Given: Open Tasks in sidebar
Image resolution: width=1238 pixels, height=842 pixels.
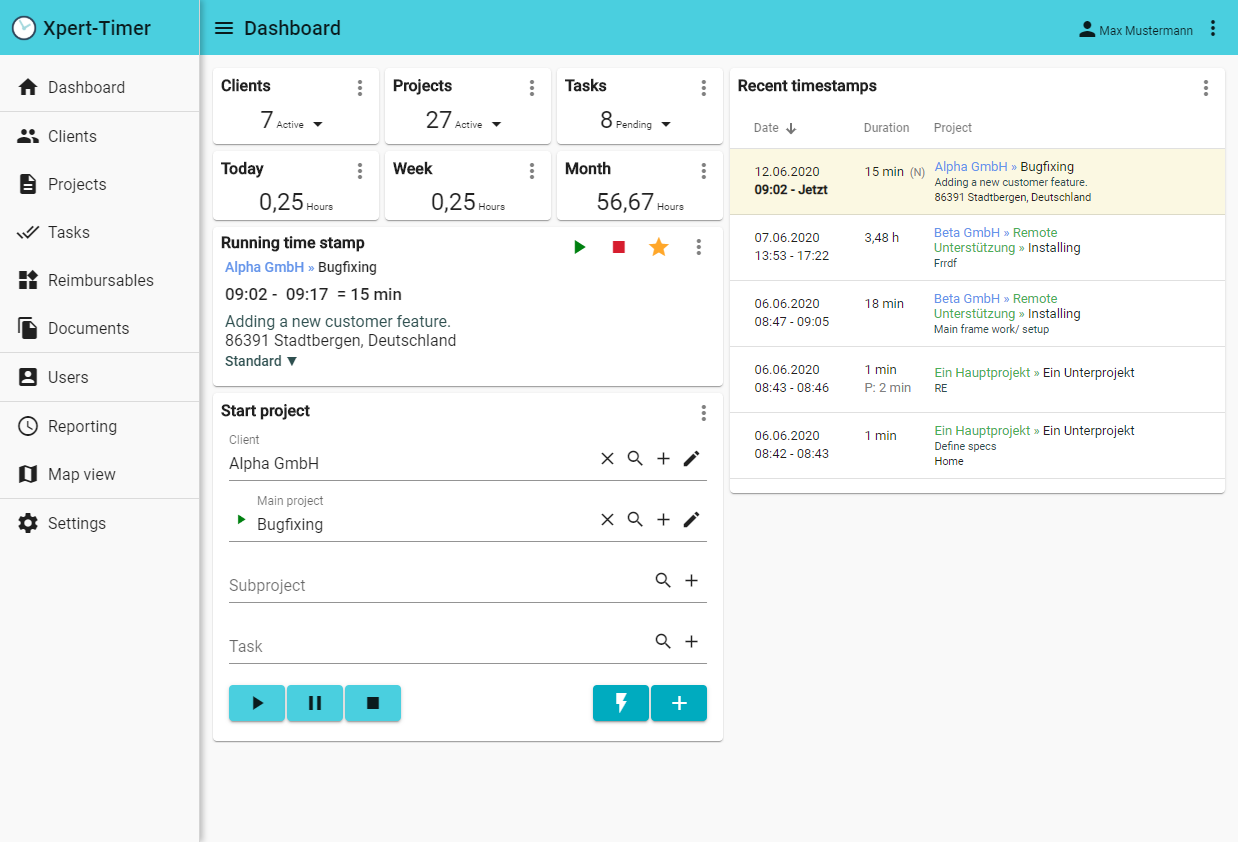Looking at the screenshot, I should 100,232.
